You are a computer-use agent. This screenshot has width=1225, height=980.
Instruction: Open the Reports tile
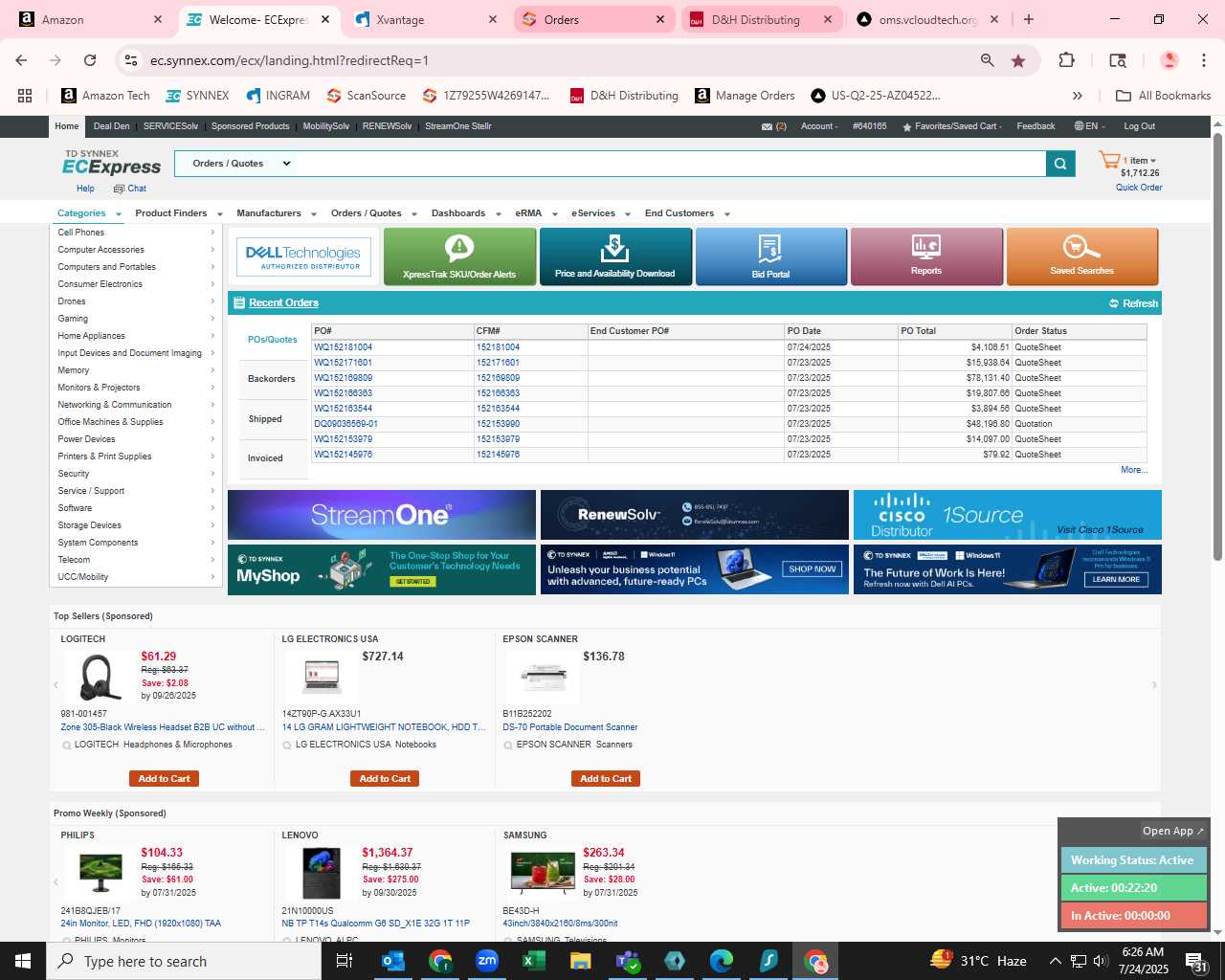click(926, 256)
